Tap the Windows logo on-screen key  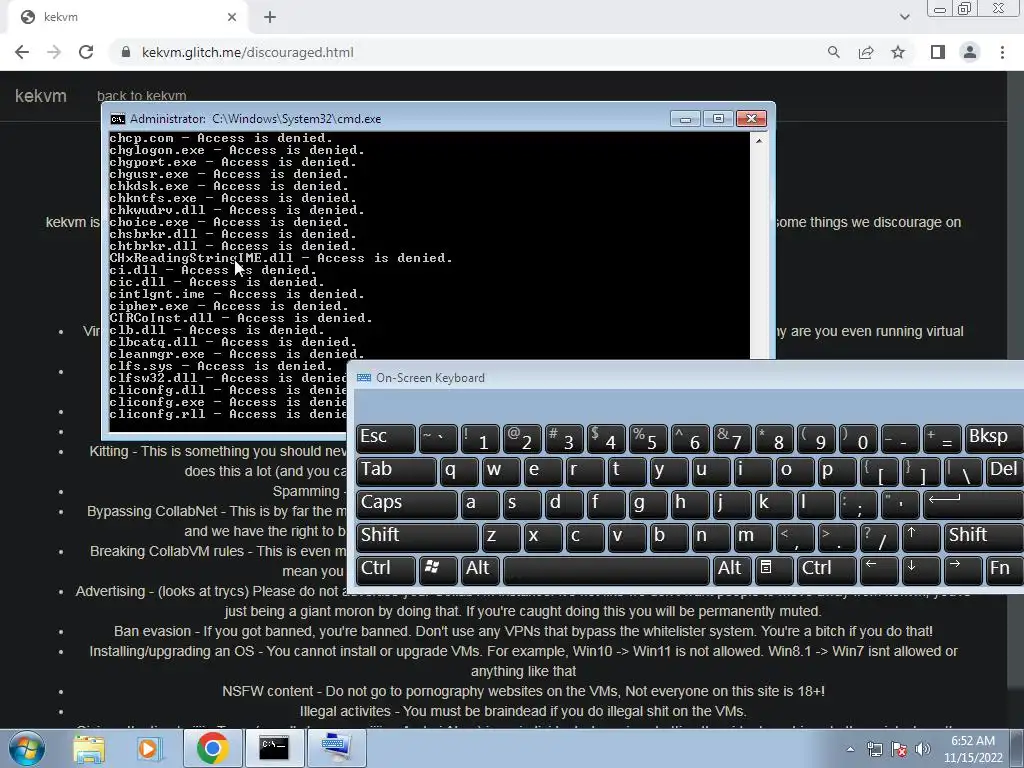(x=438, y=569)
